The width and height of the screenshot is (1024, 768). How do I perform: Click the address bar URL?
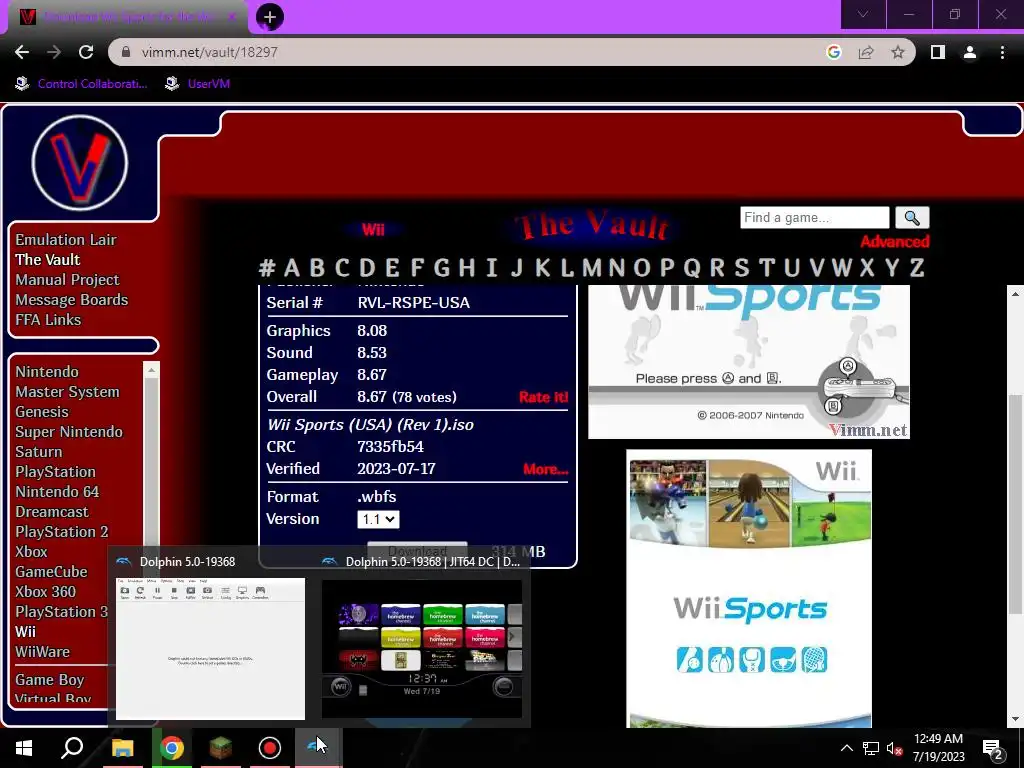pyautogui.click(x=210, y=52)
